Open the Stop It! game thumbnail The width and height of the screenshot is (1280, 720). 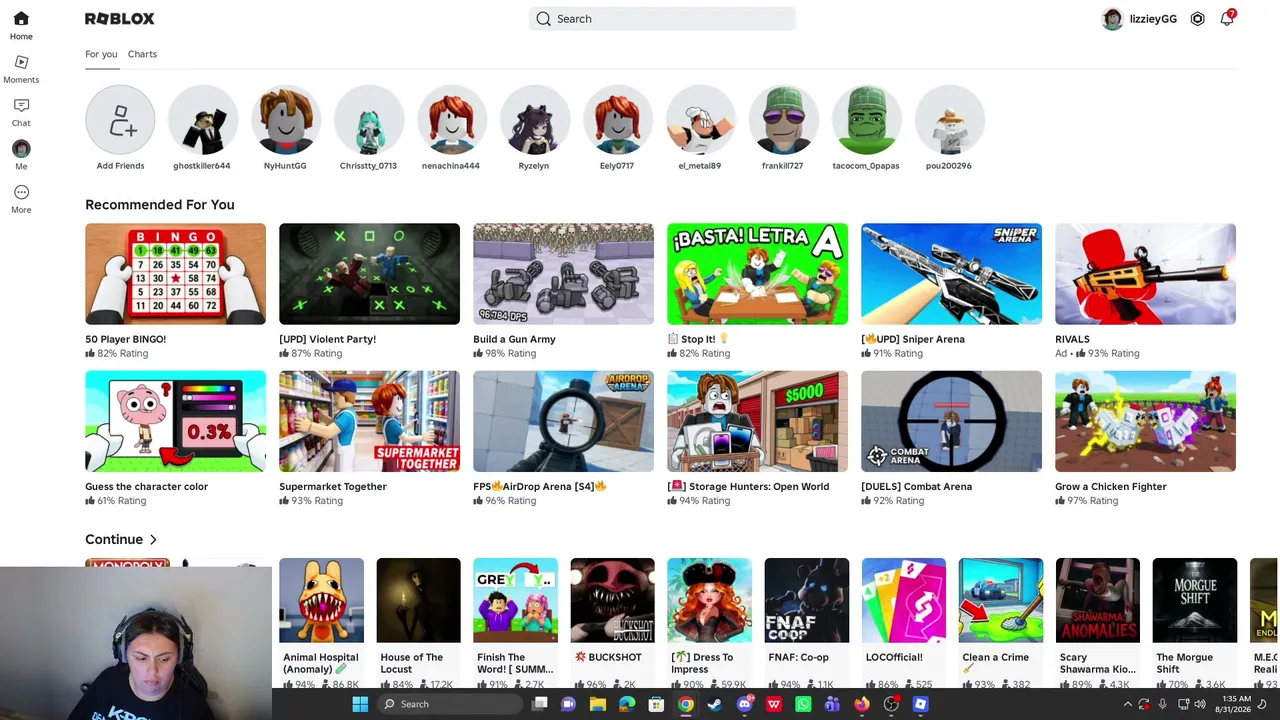click(757, 274)
